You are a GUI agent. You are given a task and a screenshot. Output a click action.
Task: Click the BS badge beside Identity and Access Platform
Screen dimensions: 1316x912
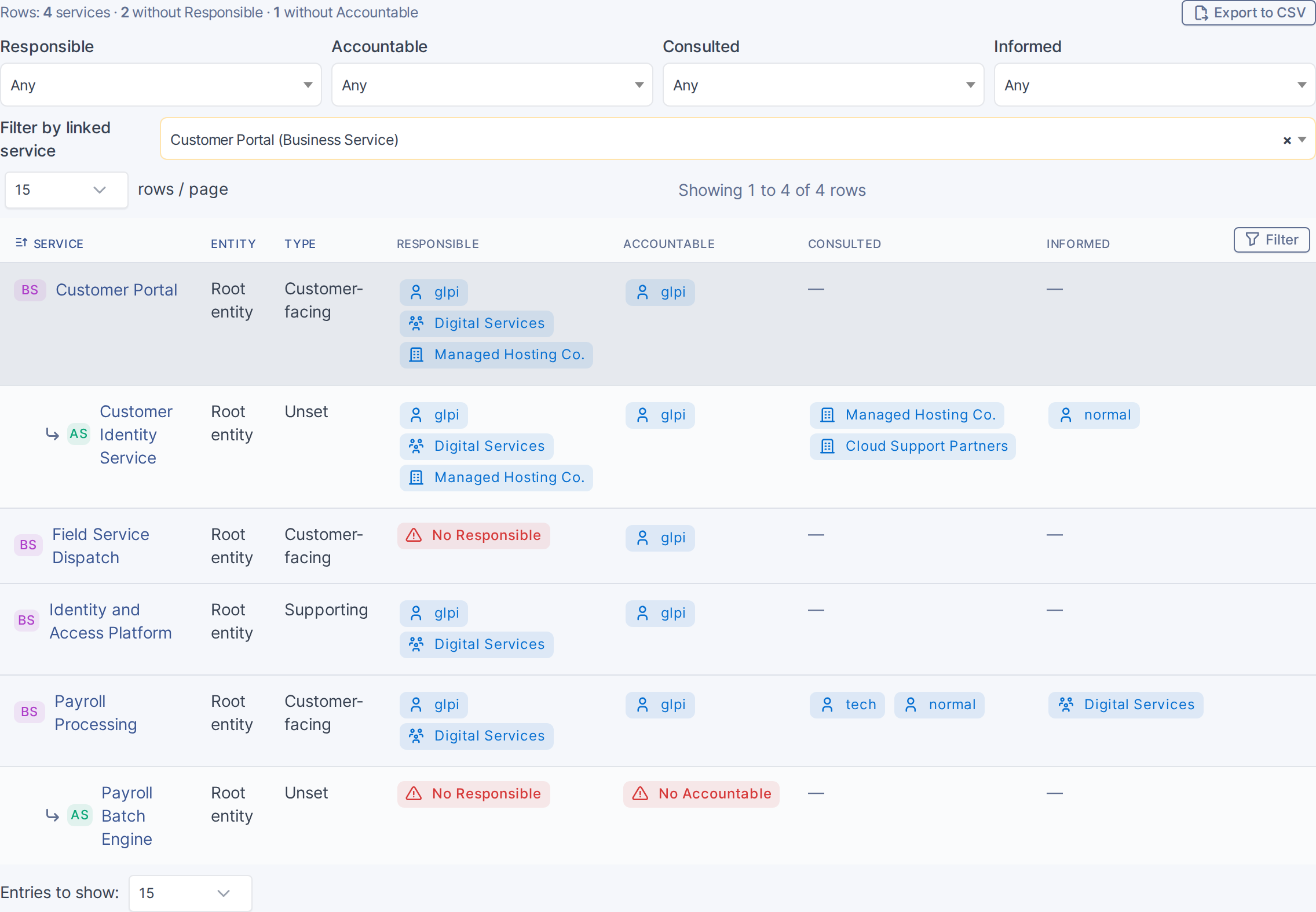click(x=26, y=620)
